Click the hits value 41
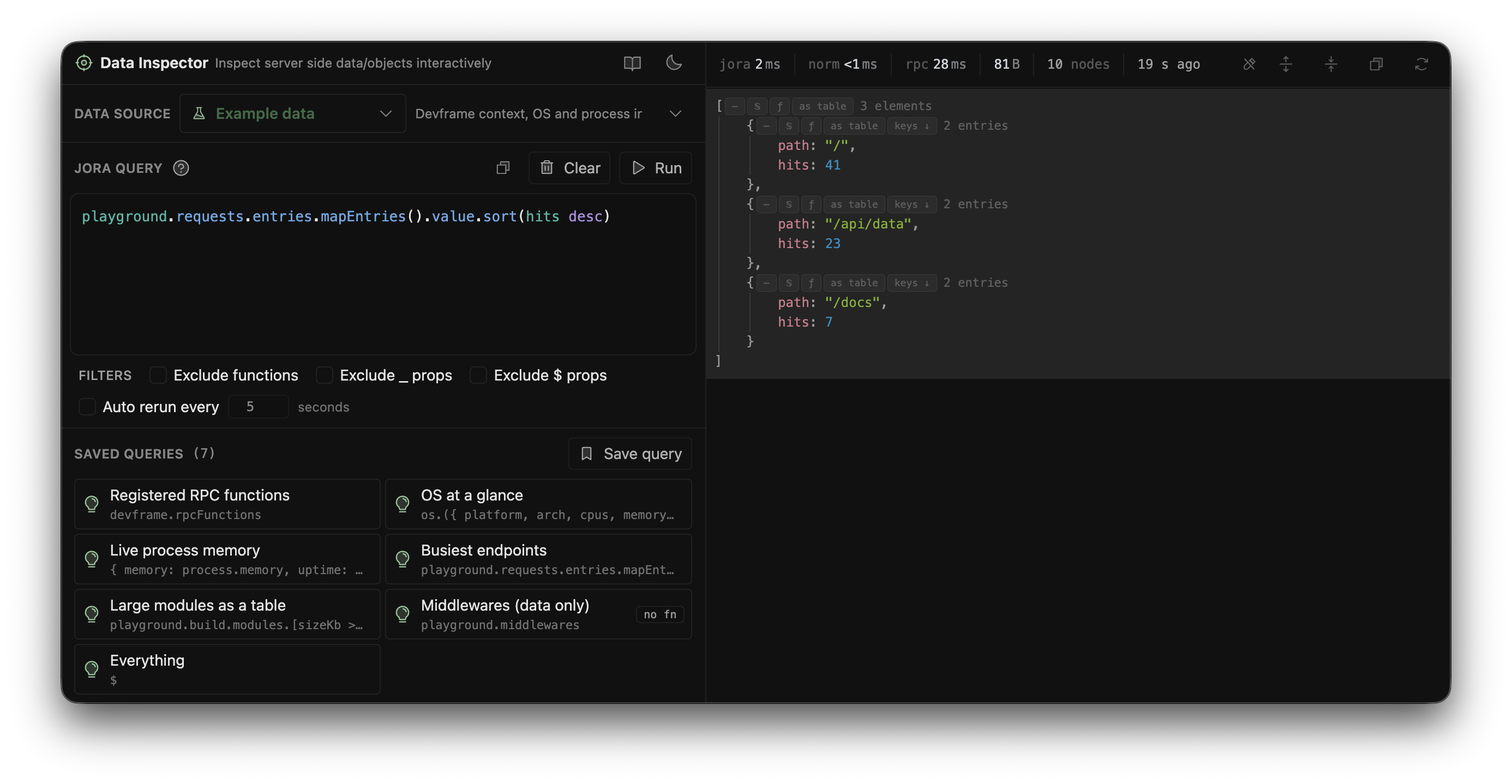The width and height of the screenshot is (1512, 784). [x=832, y=166]
